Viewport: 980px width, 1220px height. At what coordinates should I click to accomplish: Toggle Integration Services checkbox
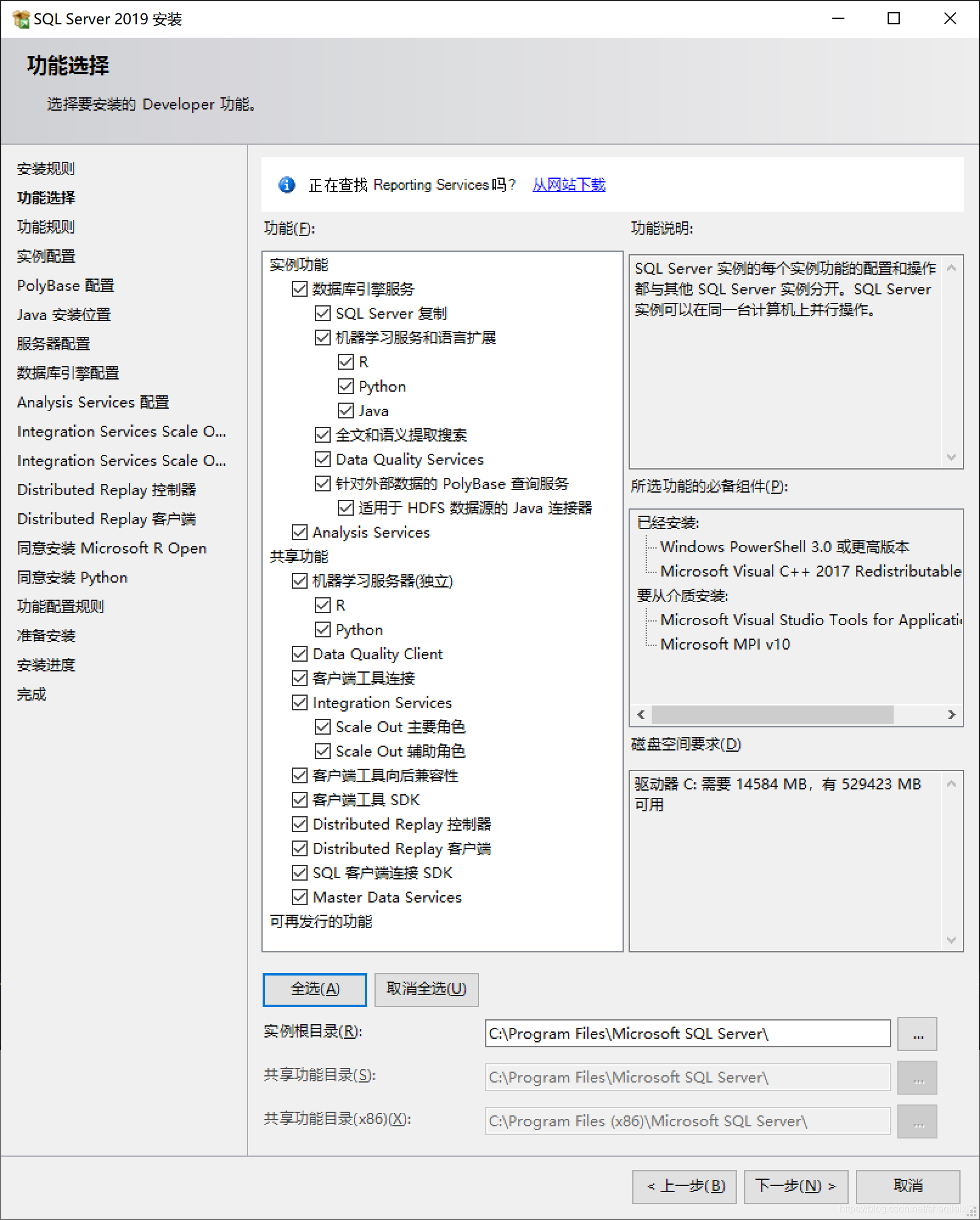click(x=300, y=702)
